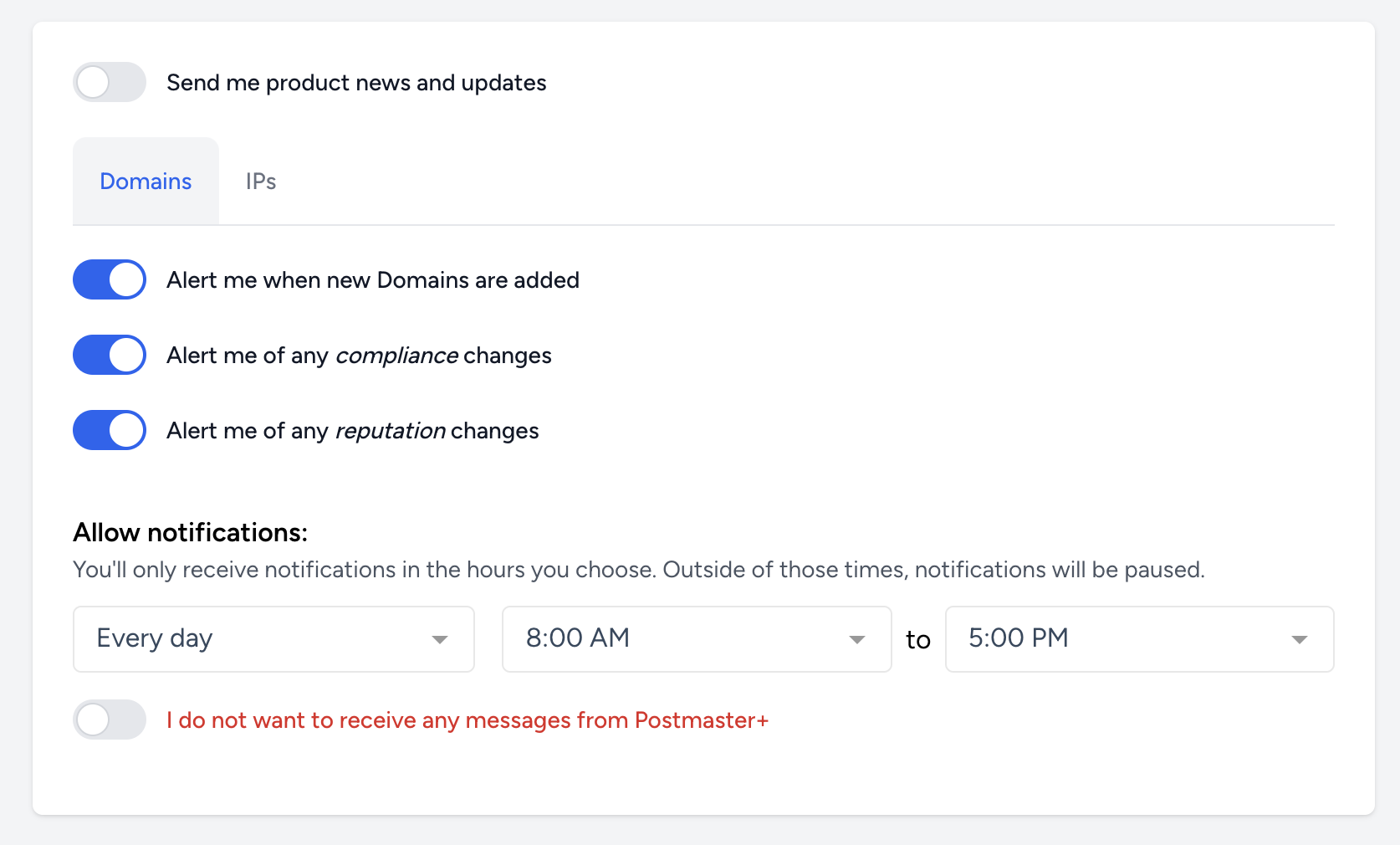
Task: Switch to the IPs tab
Action: click(x=260, y=181)
